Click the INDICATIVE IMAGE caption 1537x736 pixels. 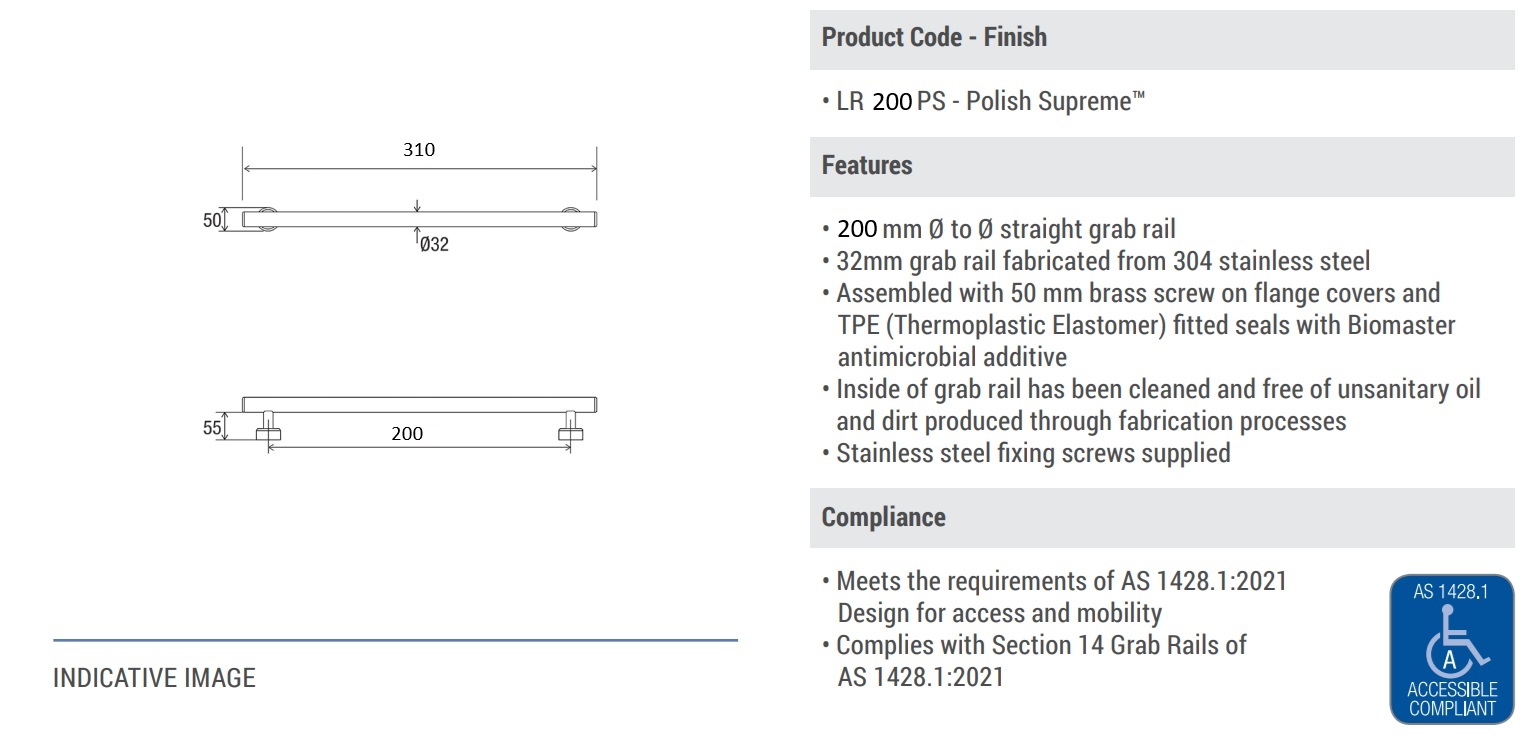coord(154,678)
